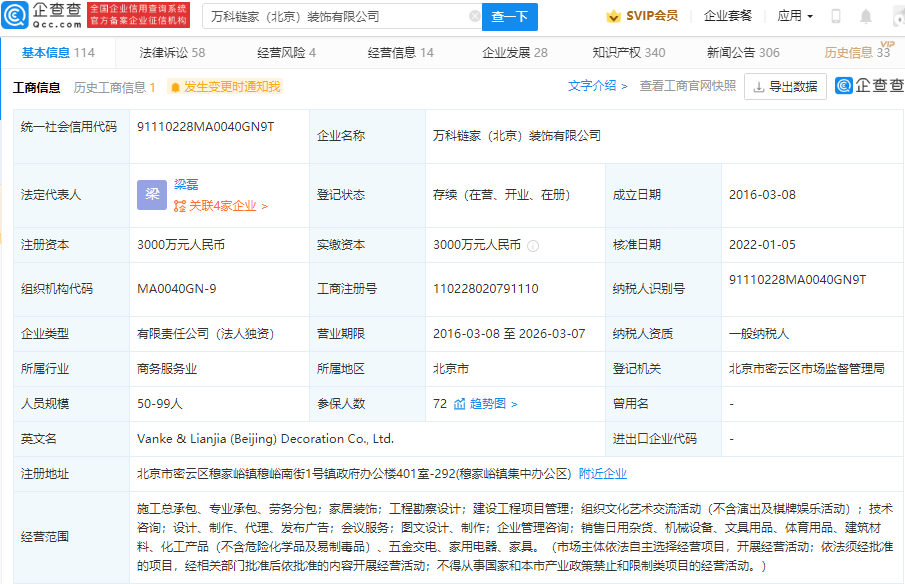Click the Qcc.com logo in header
905x584 pixels.
point(42,16)
